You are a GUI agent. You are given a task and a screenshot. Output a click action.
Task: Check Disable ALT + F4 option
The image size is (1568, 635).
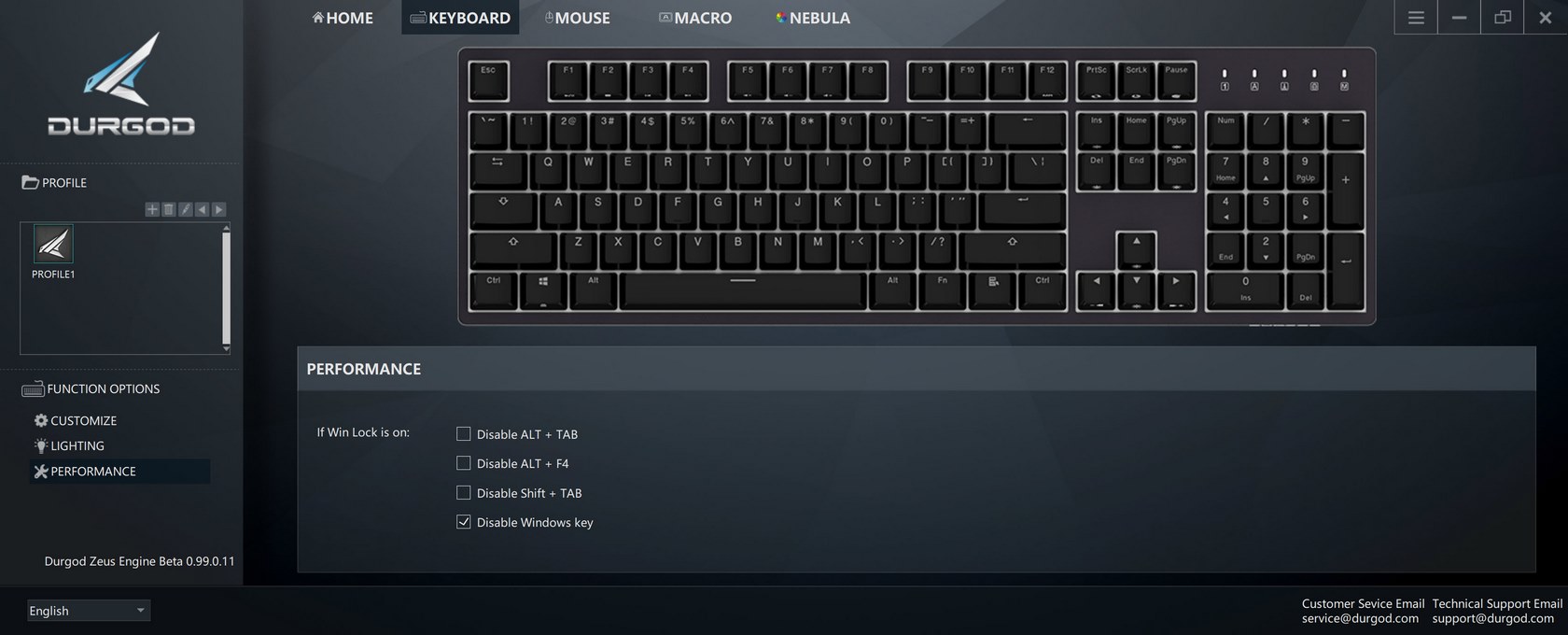click(x=463, y=462)
